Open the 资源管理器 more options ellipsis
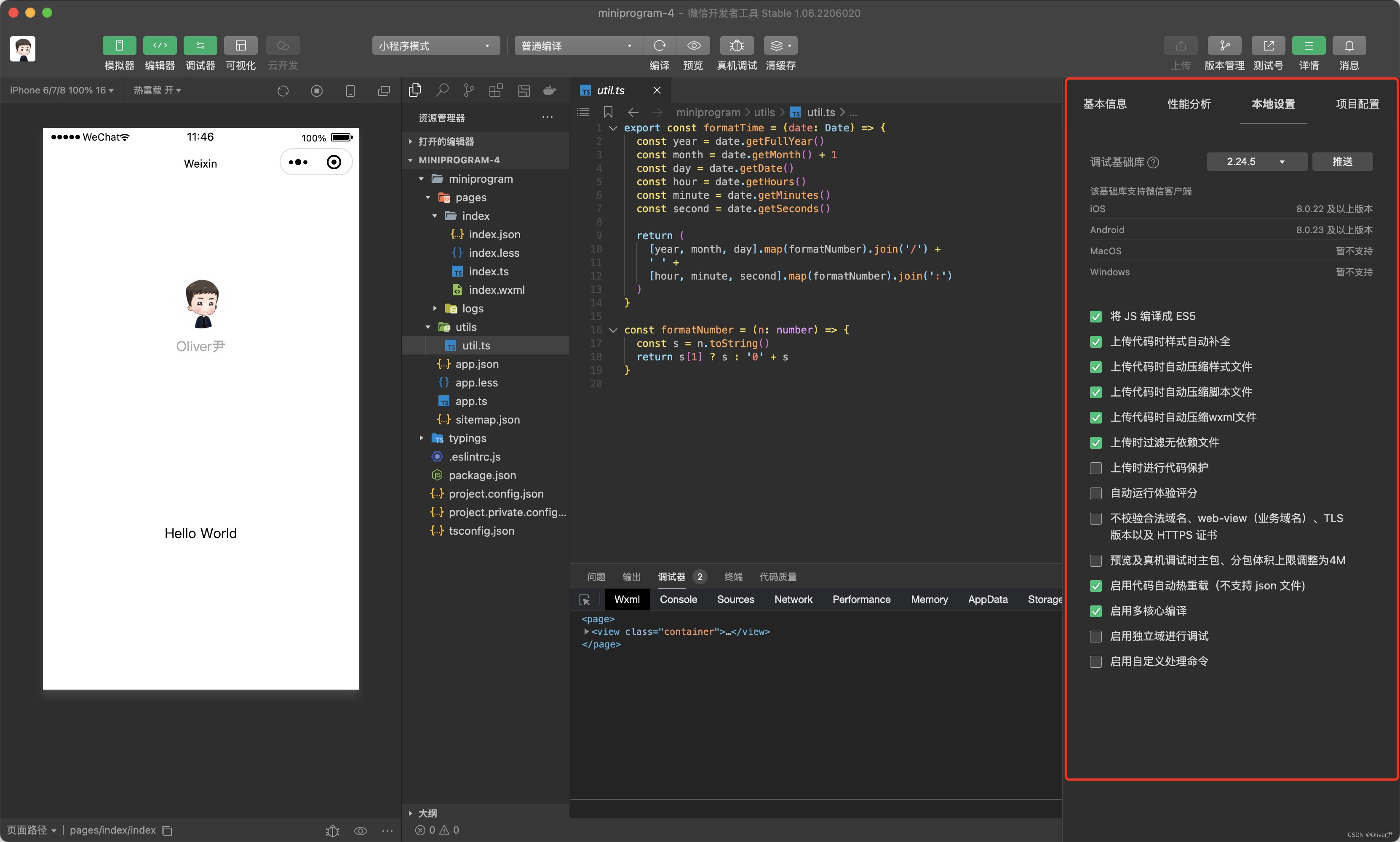The width and height of the screenshot is (1400, 842). pyautogui.click(x=547, y=117)
